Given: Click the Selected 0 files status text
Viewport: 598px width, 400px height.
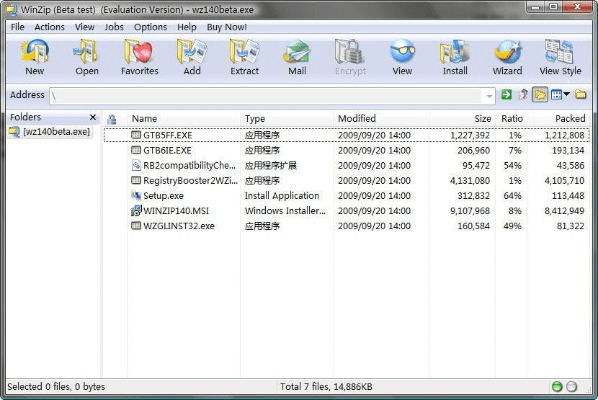Looking at the screenshot, I should [56, 387].
